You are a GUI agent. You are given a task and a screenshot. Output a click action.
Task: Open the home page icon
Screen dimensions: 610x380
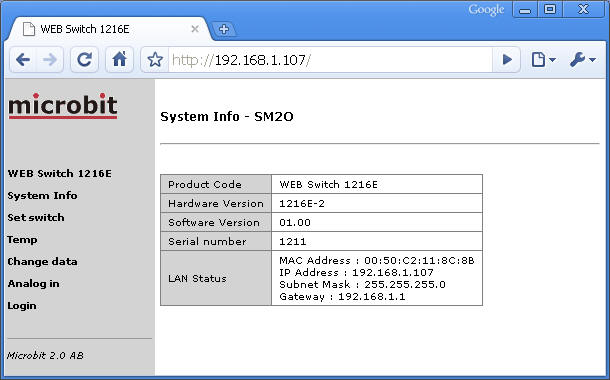tap(119, 60)
